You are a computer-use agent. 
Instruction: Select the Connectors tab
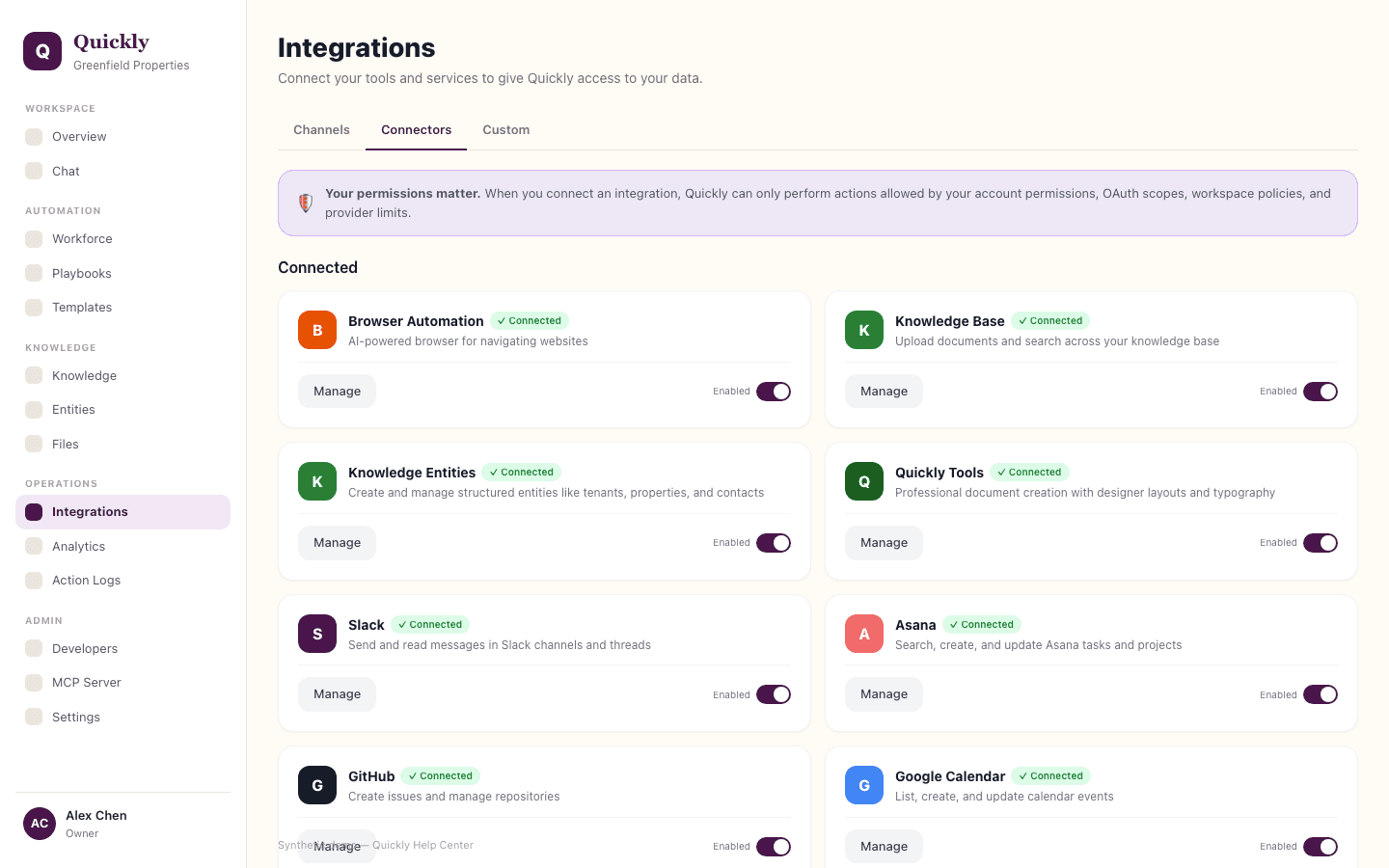pyautogui.click(x=416, y=130)
